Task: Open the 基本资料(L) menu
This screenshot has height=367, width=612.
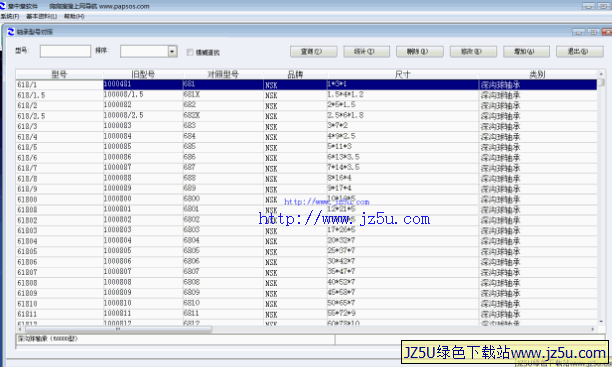Action: 41,16
